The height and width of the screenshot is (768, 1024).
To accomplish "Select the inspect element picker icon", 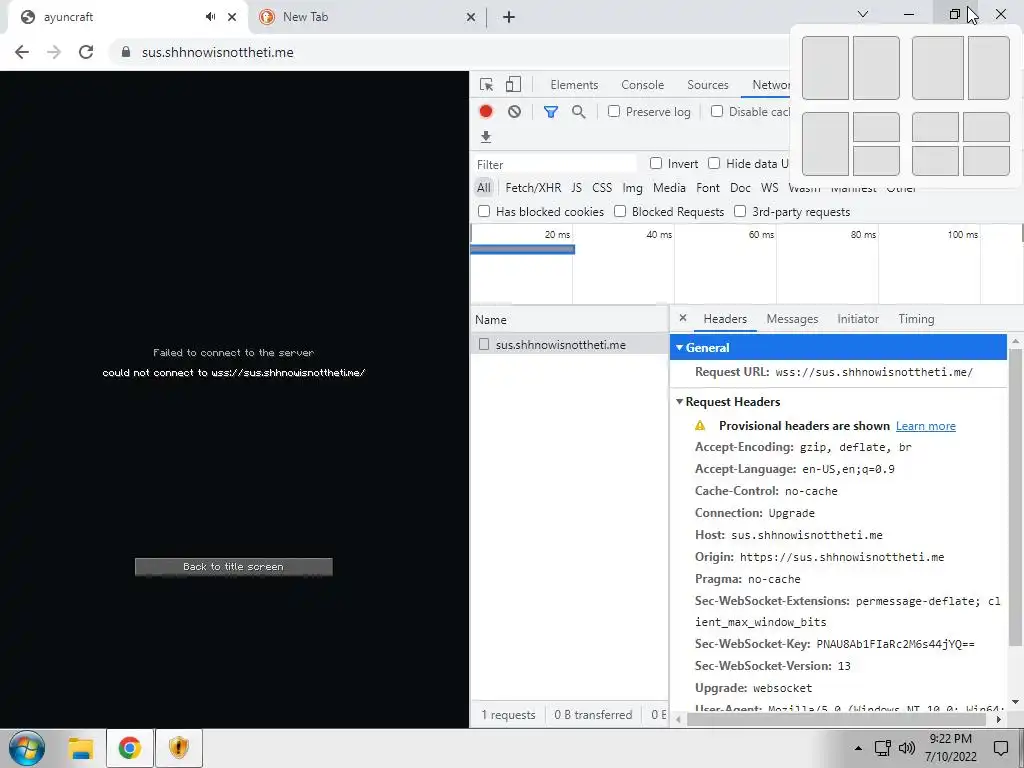I will pos(486,84).
